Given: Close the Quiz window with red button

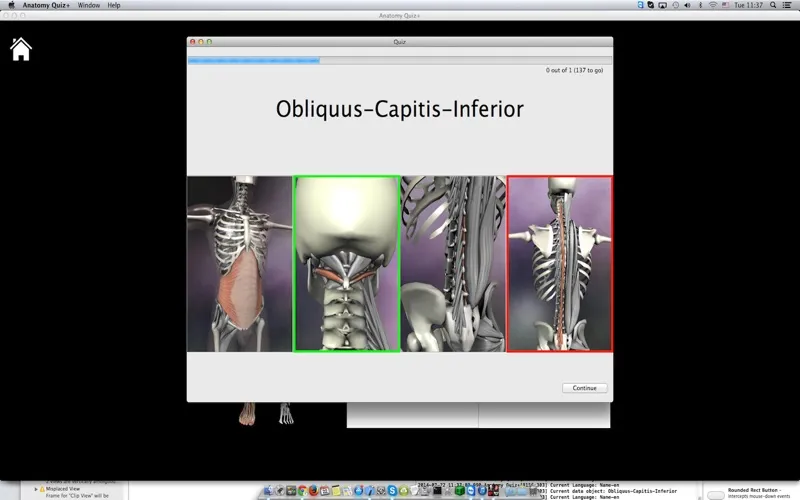Looking at the screenshot, I should (x=192, y=42).
